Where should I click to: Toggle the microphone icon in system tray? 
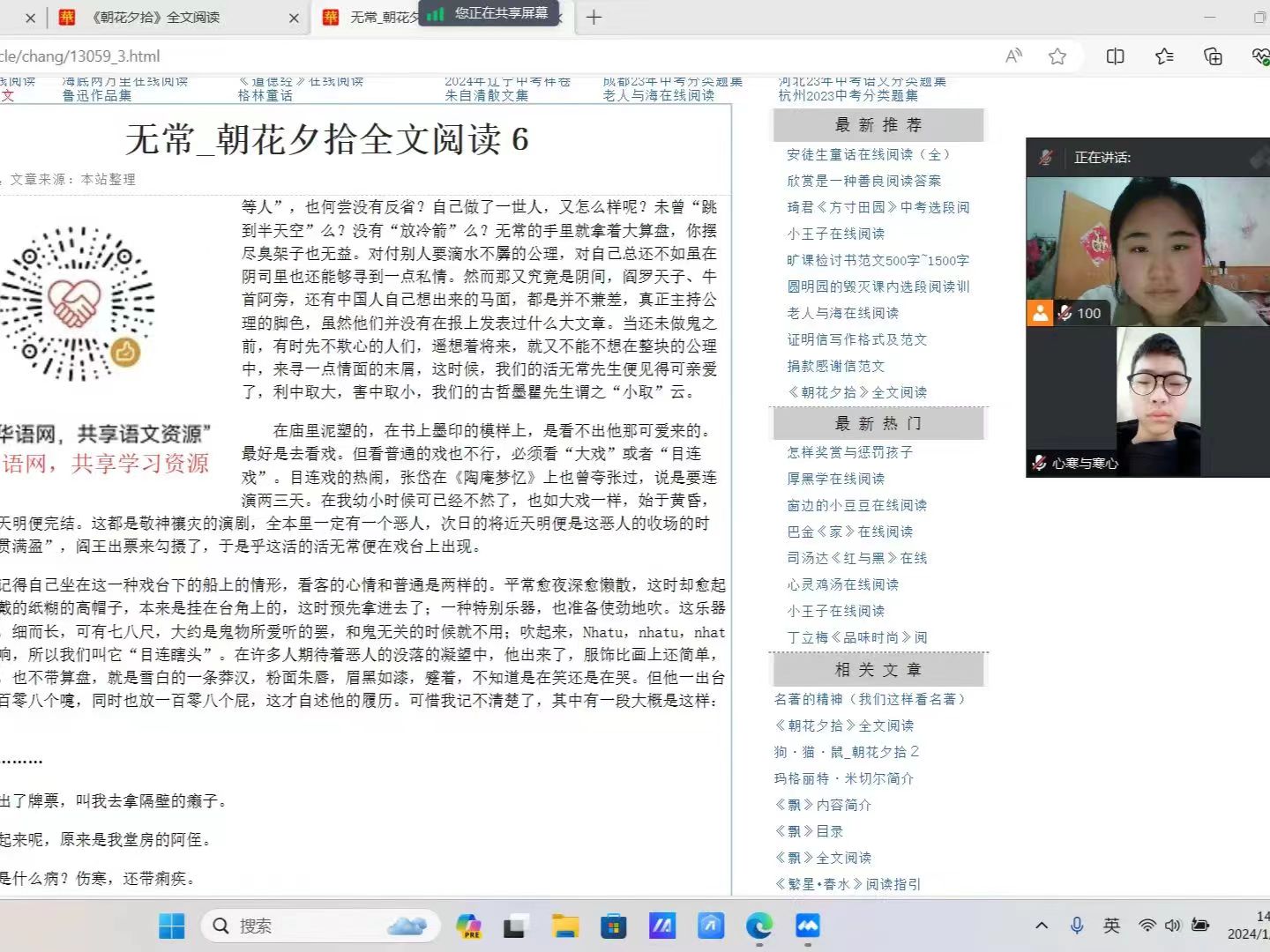[x=1076, y=926]
